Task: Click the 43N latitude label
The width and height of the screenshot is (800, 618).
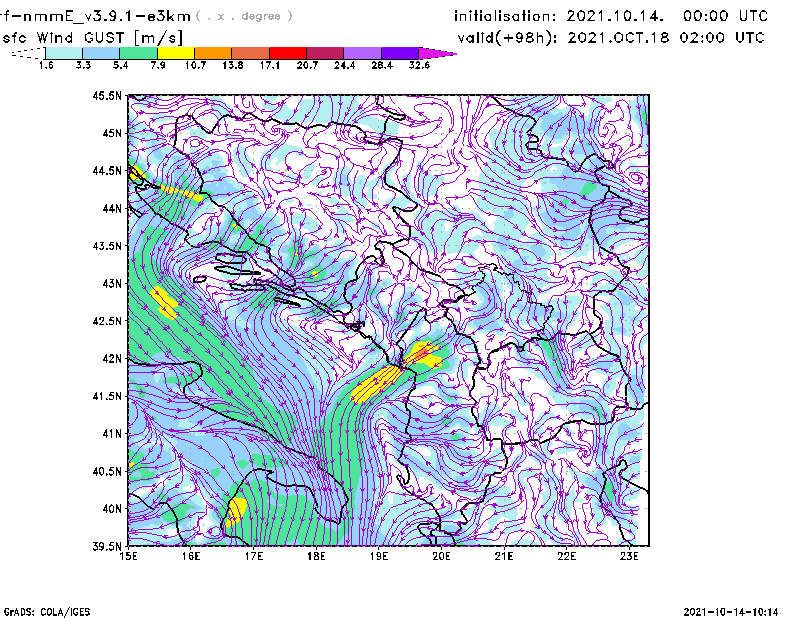Action: 112,283
